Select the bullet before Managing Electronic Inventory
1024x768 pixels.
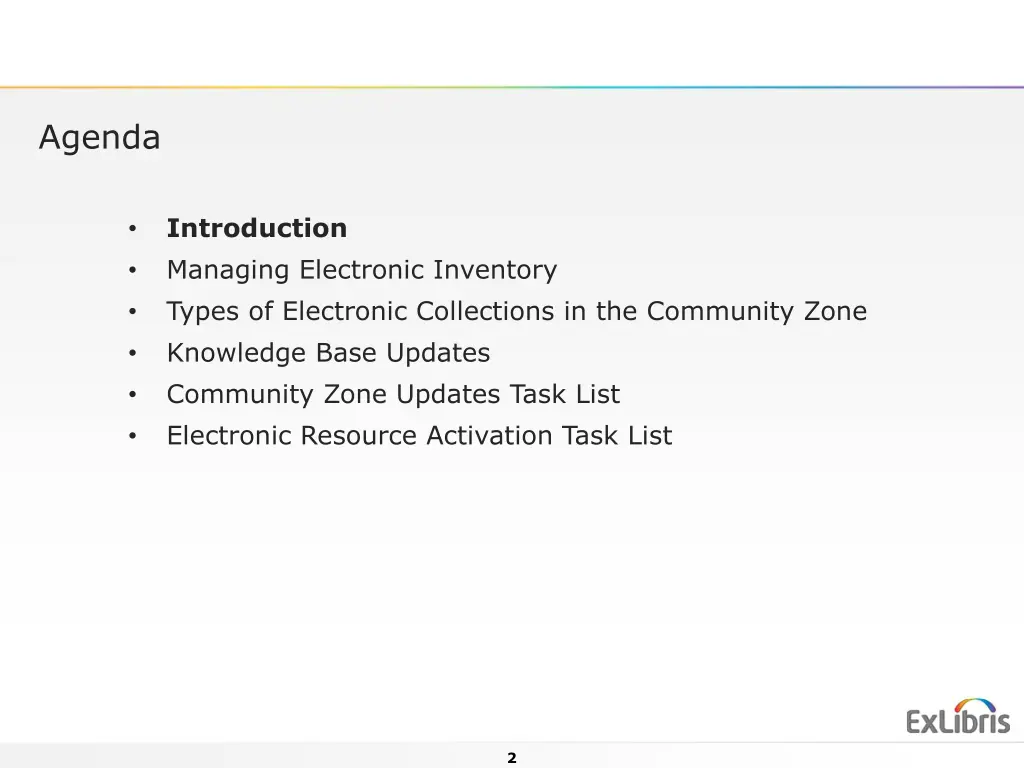click(133, 270)
